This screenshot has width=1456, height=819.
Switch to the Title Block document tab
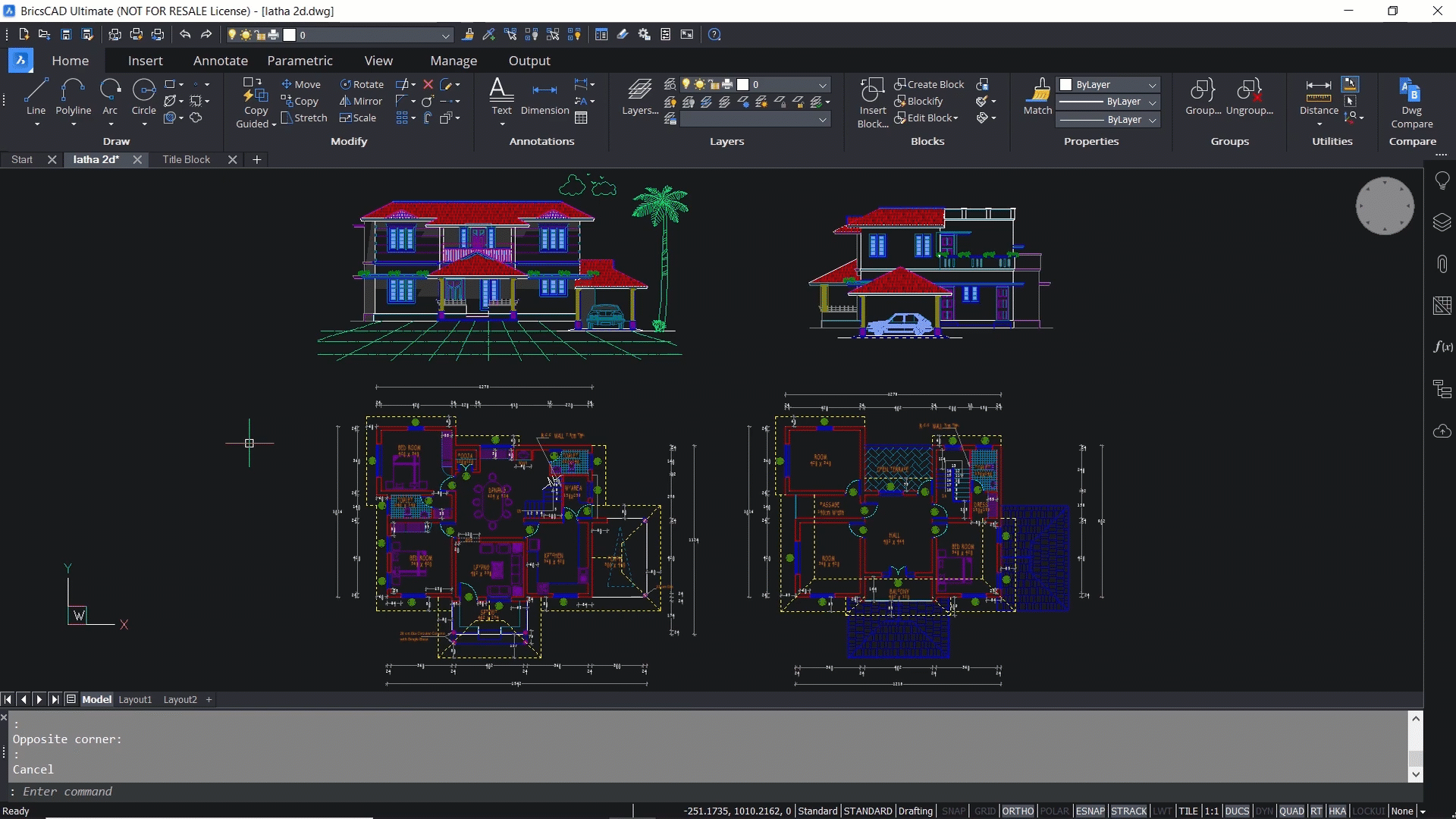pyautogui.click(x=186, y=159)
